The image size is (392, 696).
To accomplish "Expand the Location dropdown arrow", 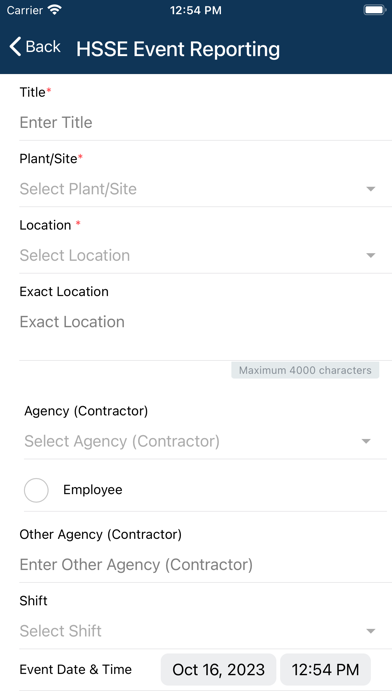I will pyautogui.click(x=371, y=256).
